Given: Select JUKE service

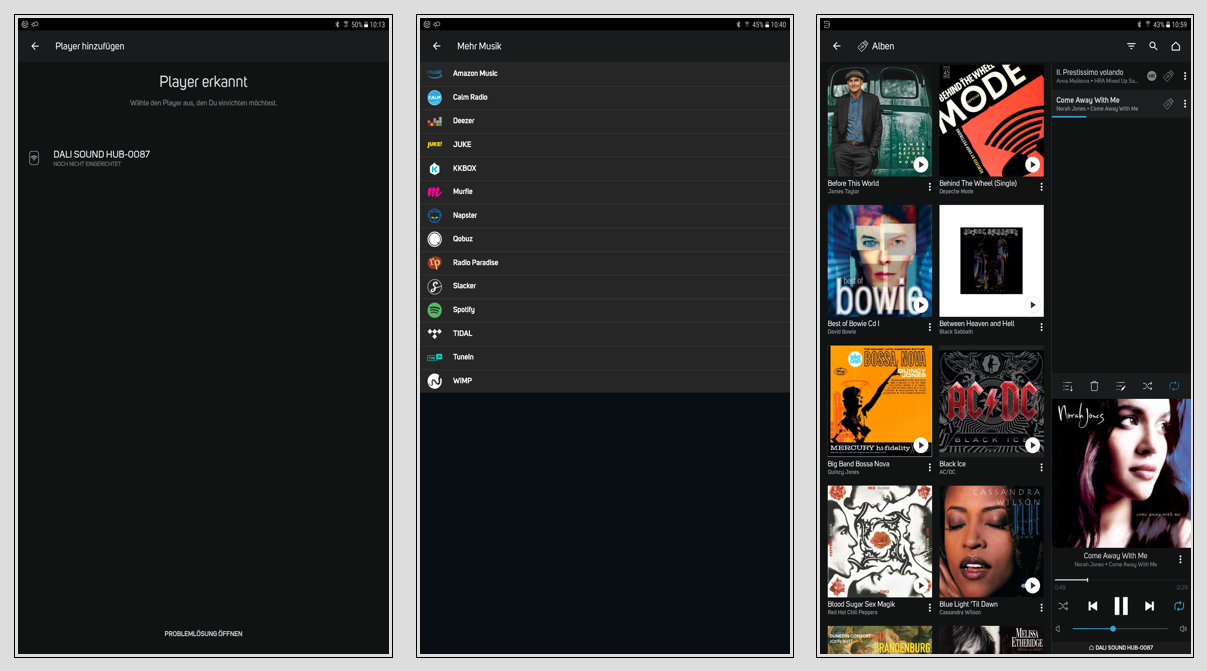Looking at the screenshot, I should point(605,144).
